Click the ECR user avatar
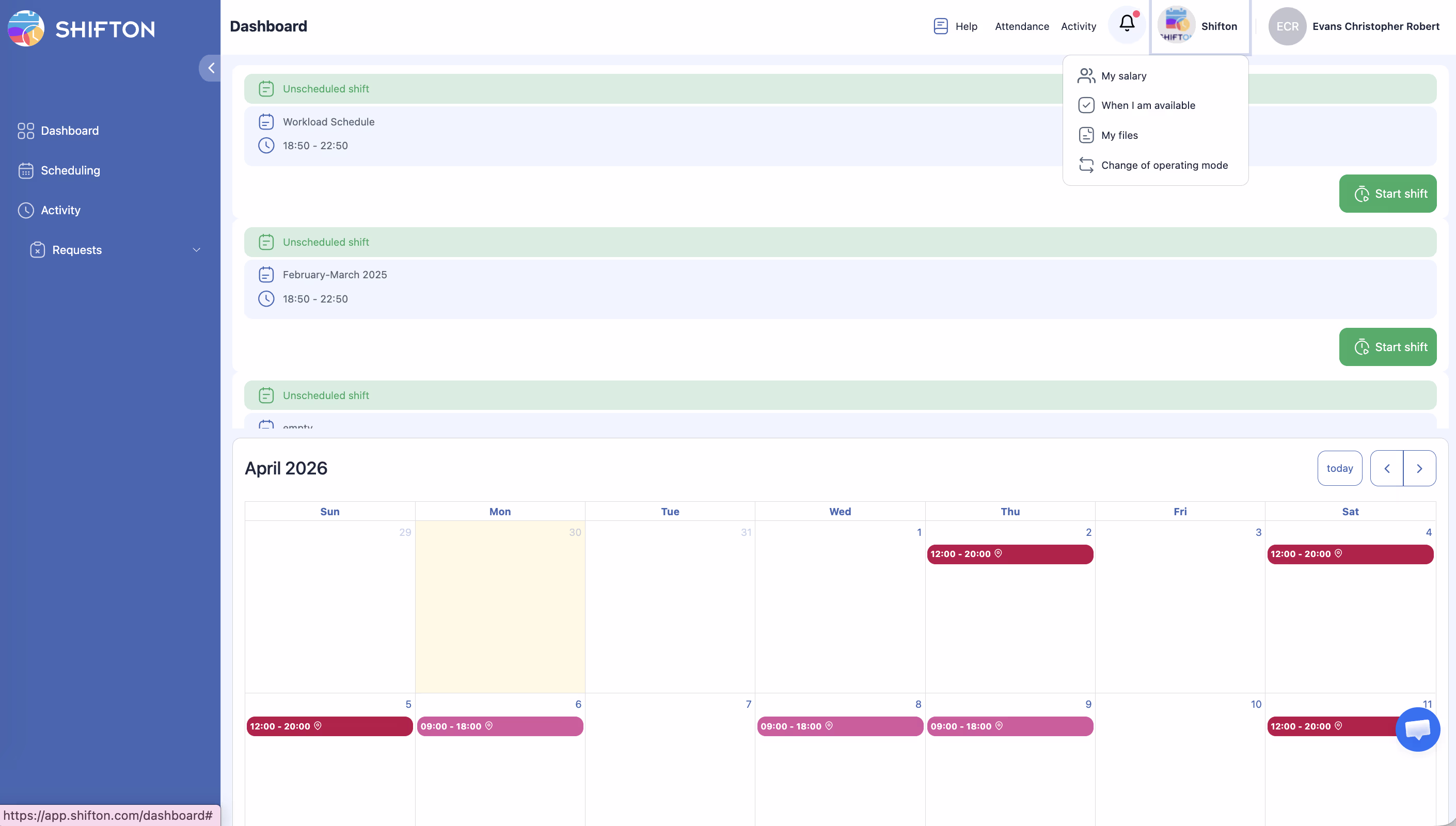The height and width of the screenshot is (826, 1456). pos(1287,26)
